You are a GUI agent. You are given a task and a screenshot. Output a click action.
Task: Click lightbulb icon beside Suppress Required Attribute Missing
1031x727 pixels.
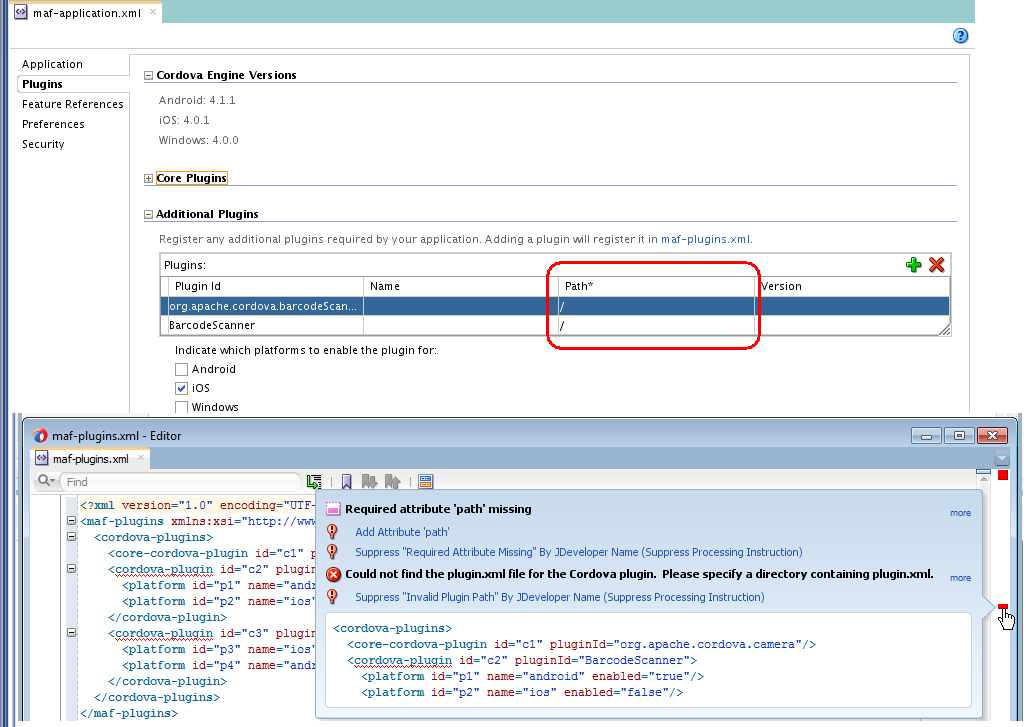tap(333, 551)
